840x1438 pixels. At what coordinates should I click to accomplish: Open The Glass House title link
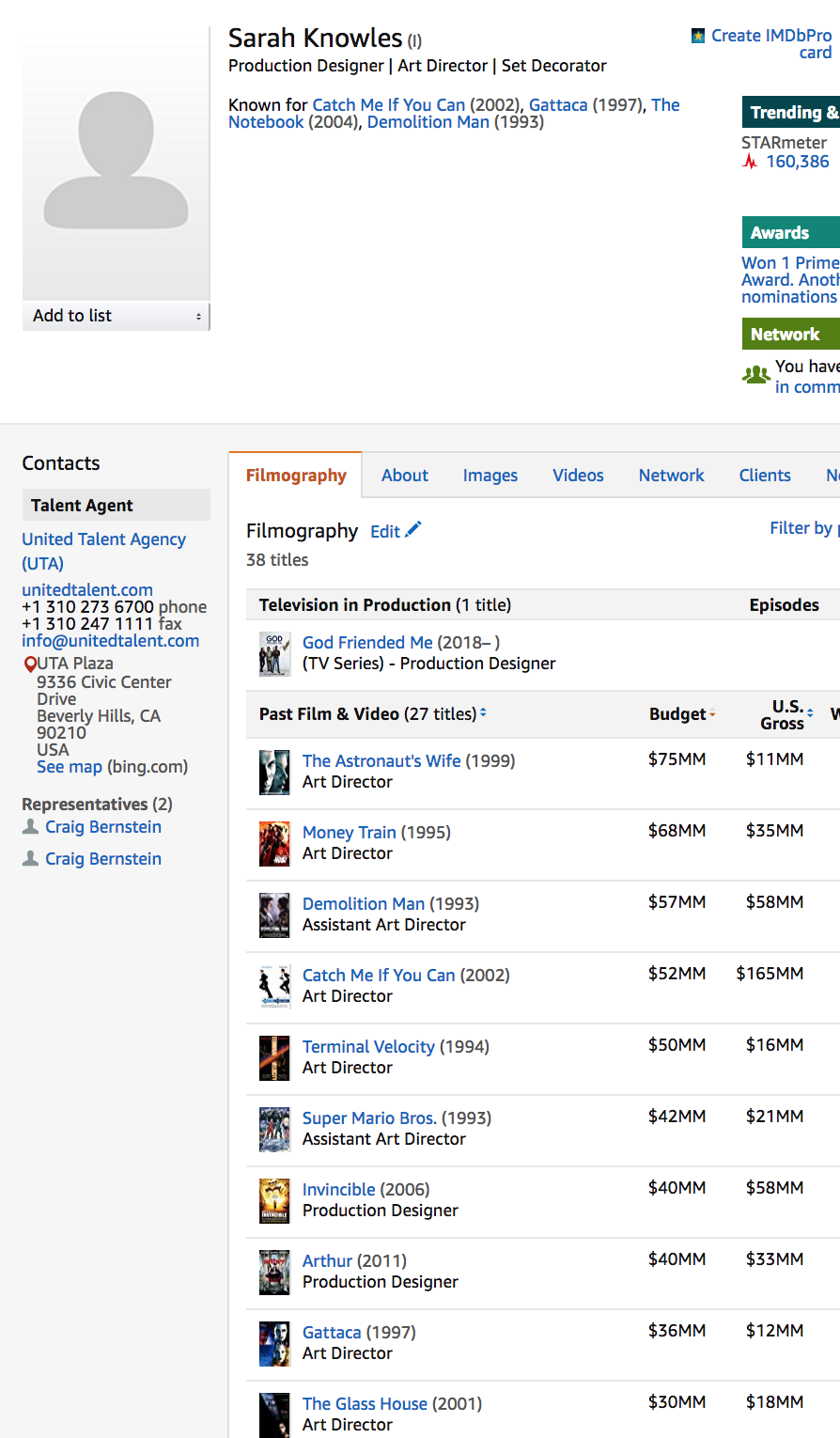point(365,1404)
